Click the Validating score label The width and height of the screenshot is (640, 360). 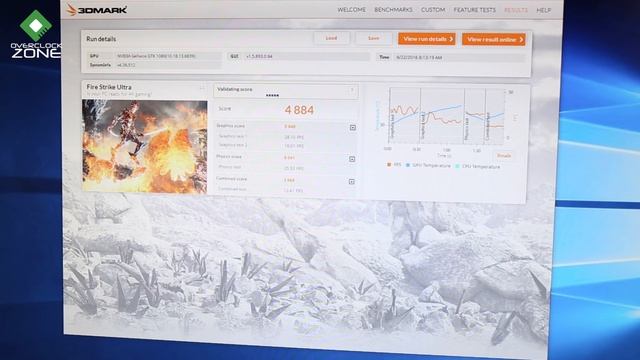pos(235,89)
